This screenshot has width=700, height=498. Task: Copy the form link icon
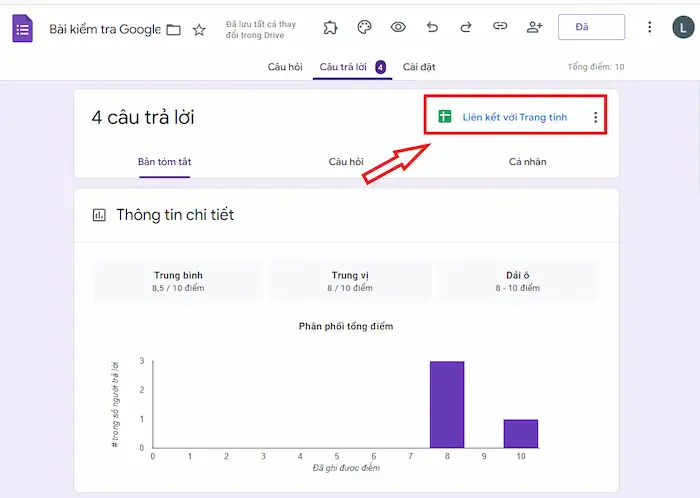pos(500,27)
